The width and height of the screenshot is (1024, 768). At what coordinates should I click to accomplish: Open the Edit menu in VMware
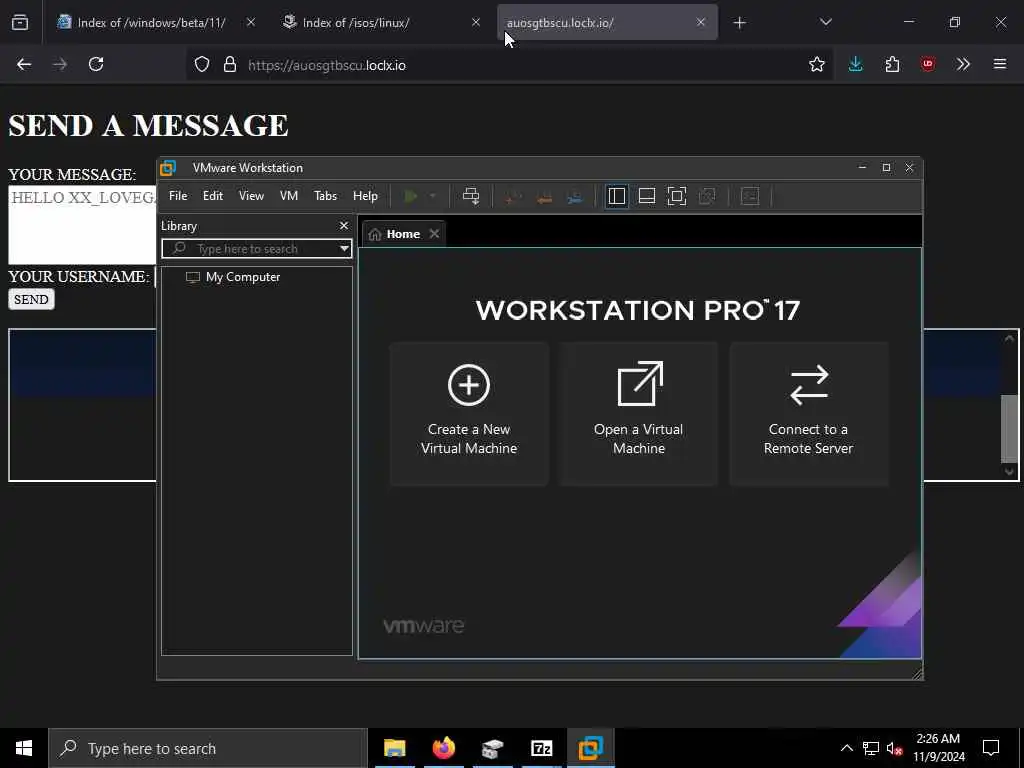tap(213, 196)
